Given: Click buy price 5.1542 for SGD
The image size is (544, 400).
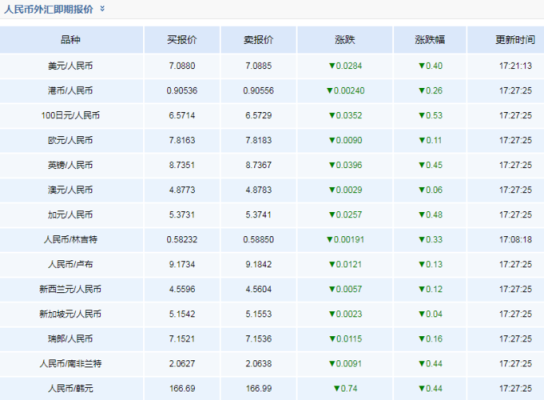Looking at the screenshot, I should 182,314.
